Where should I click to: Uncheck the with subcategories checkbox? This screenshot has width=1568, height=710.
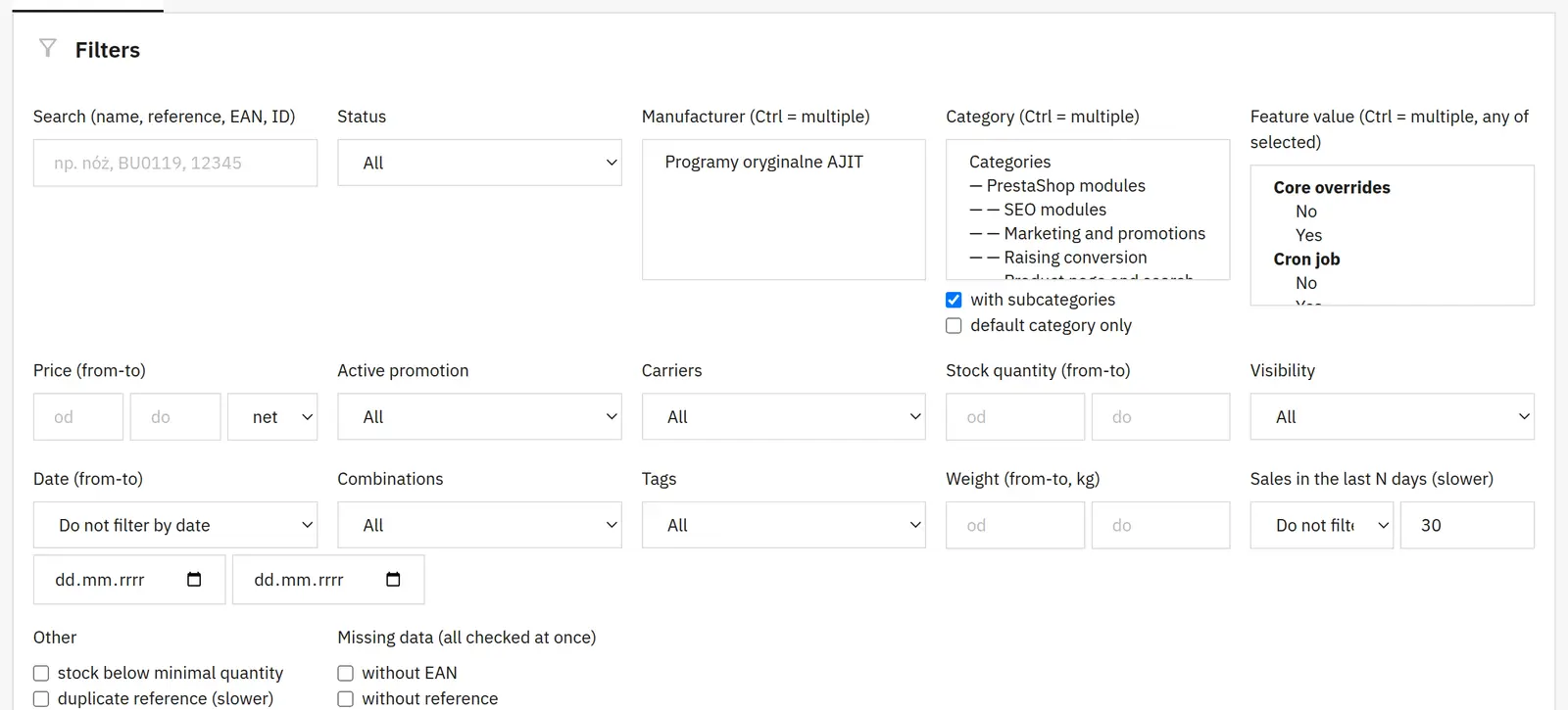[x=954, y=300]
